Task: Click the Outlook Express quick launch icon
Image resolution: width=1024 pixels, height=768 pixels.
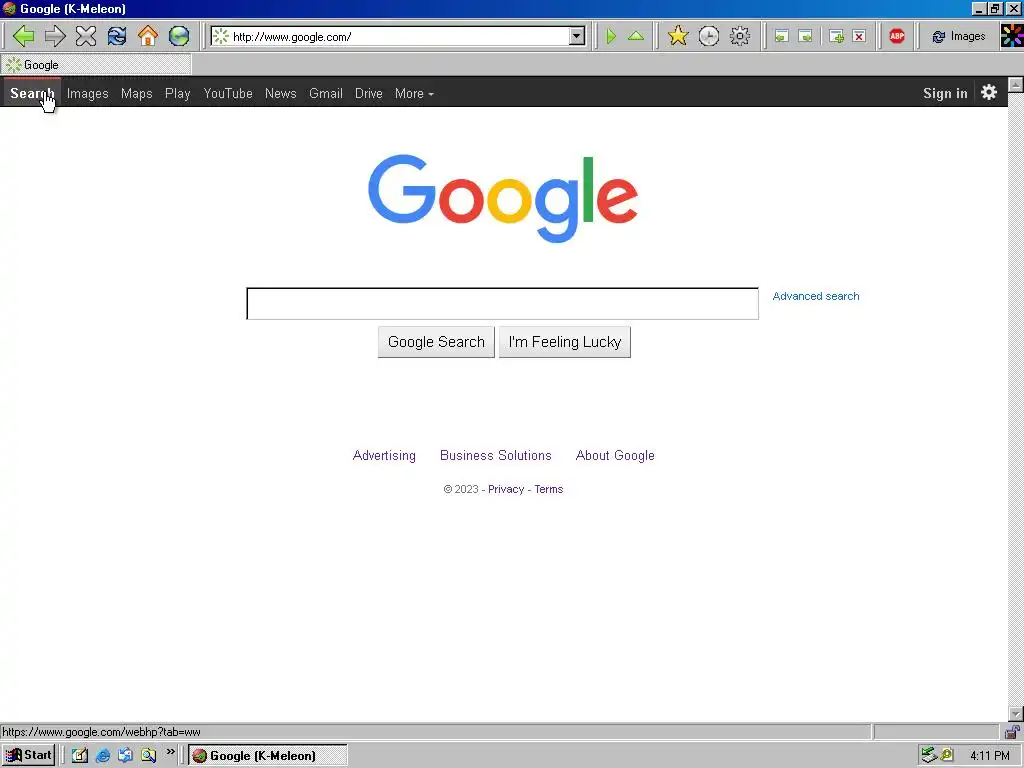Action: (x=125, y=756)
